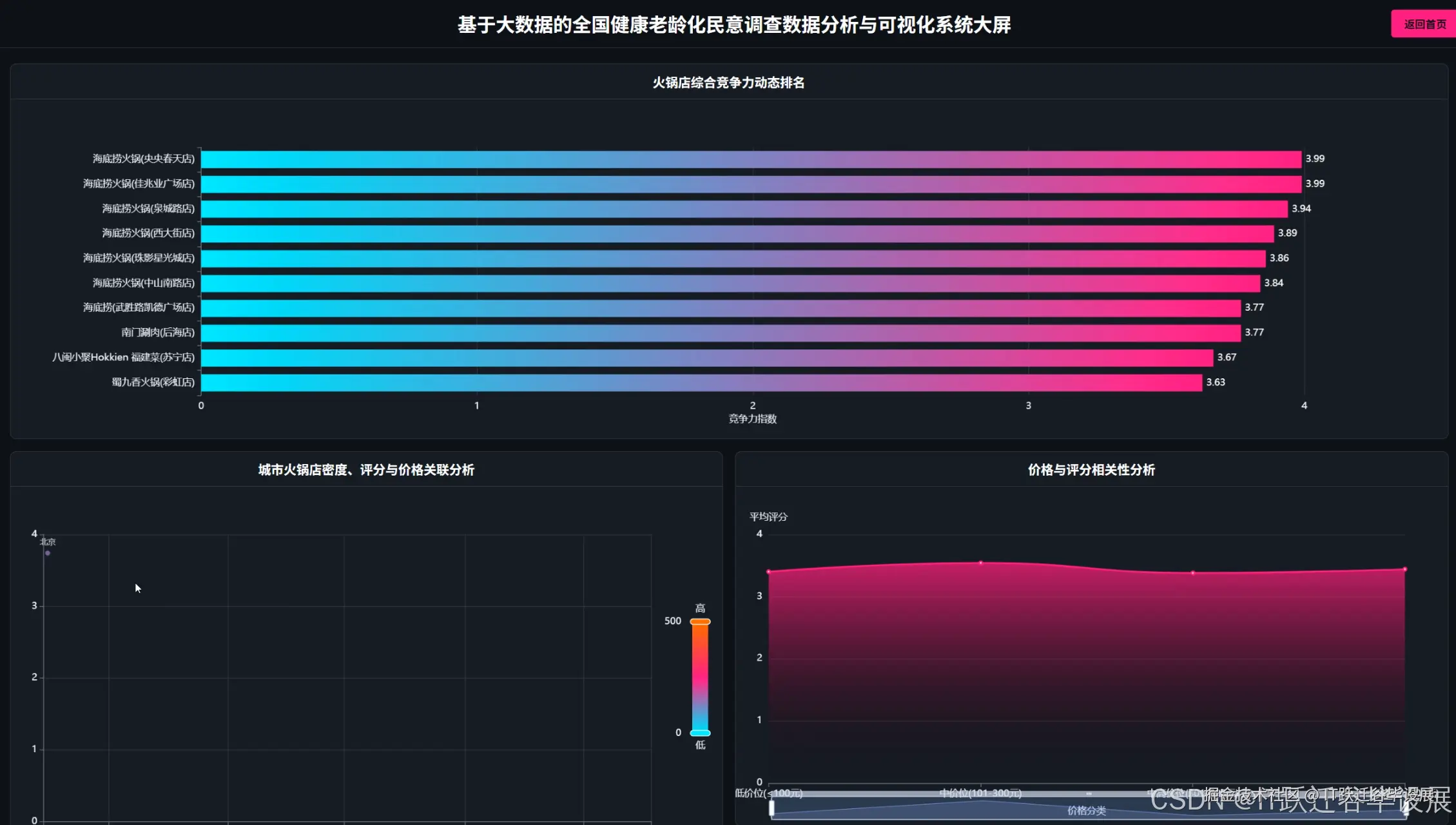The image size is (1456, 825).
Task: Click the 海底捞火锅(泉城路店) bar
Action: pyautogui.click(x=744, y=209)
